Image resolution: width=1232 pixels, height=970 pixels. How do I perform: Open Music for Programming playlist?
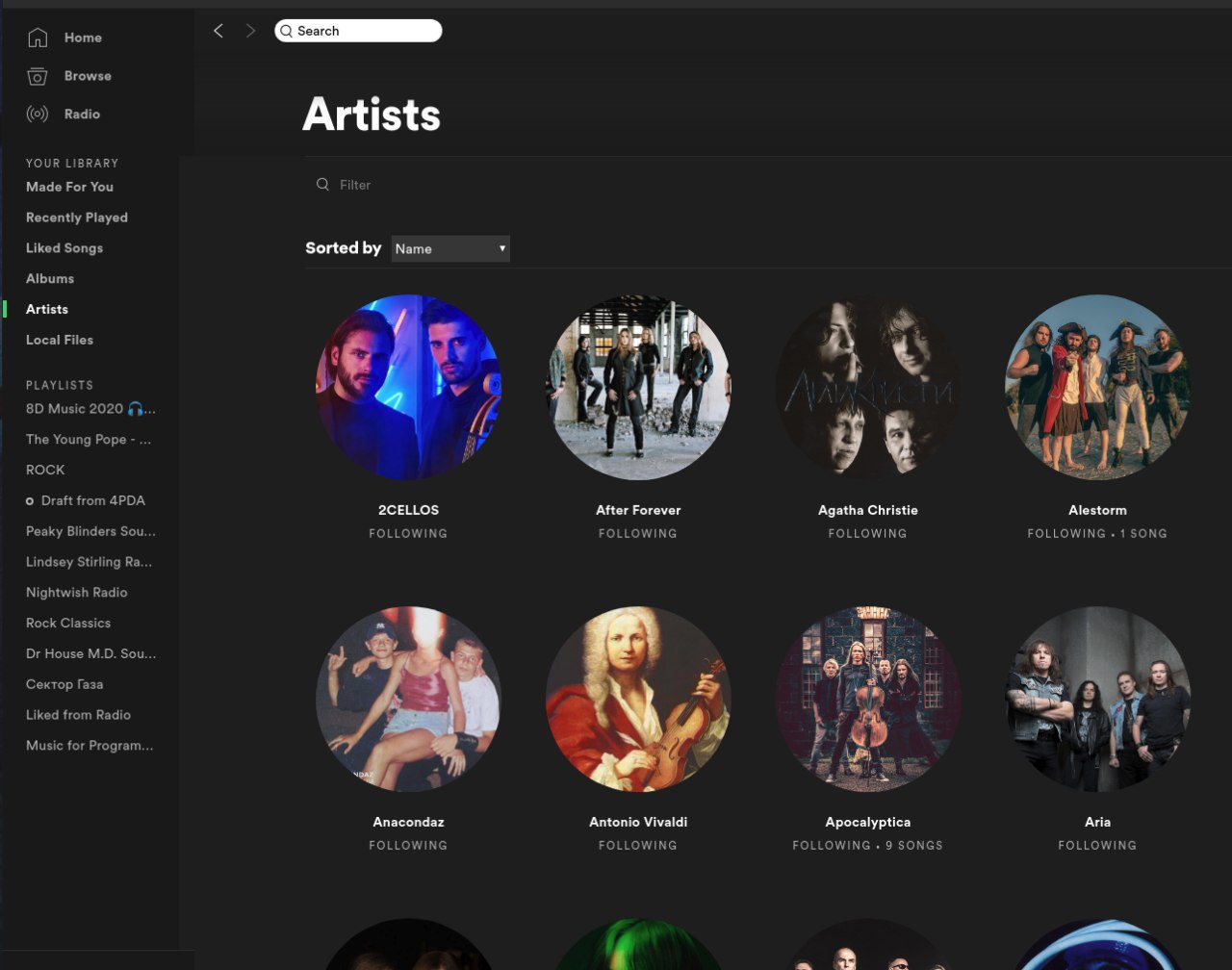click(90, 746)
